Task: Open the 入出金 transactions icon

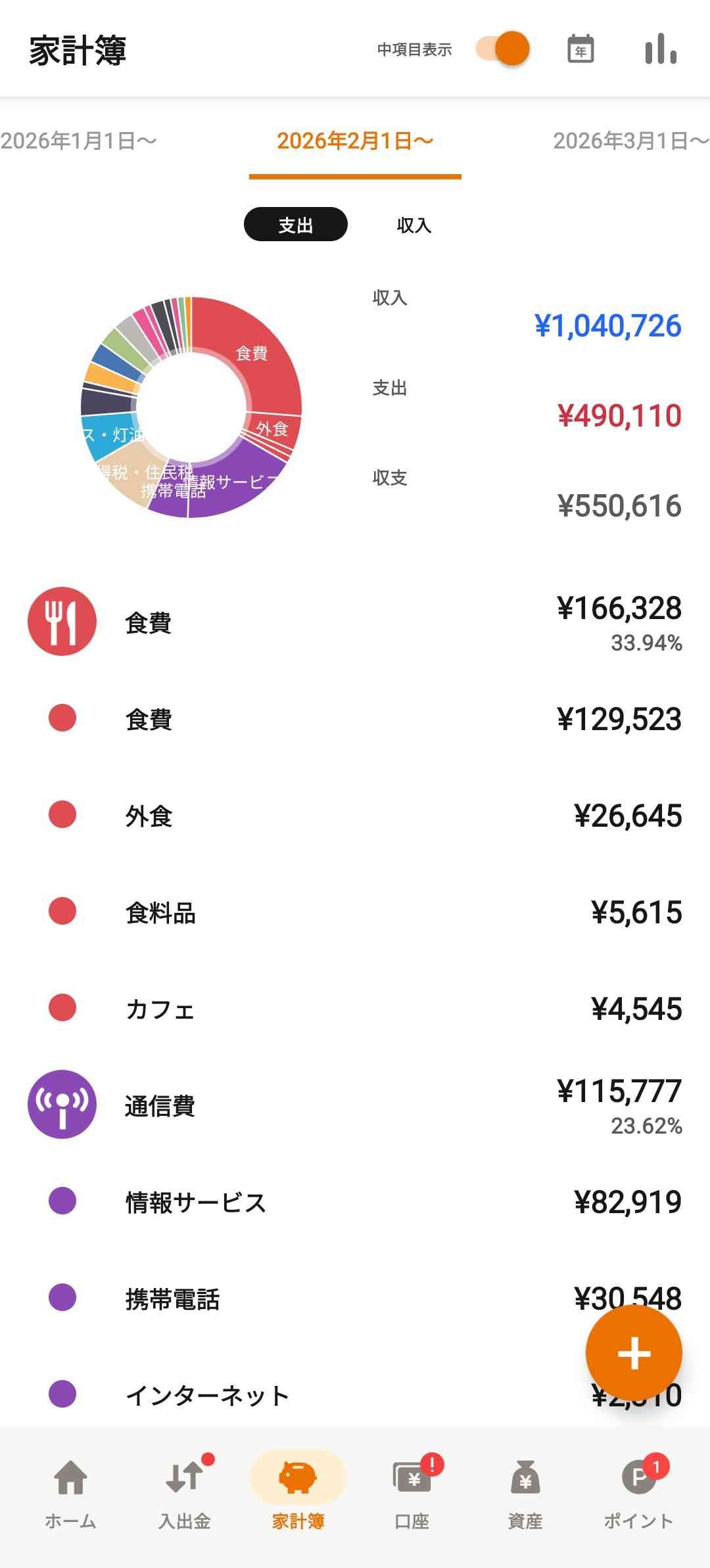Action: point(185,1490)
